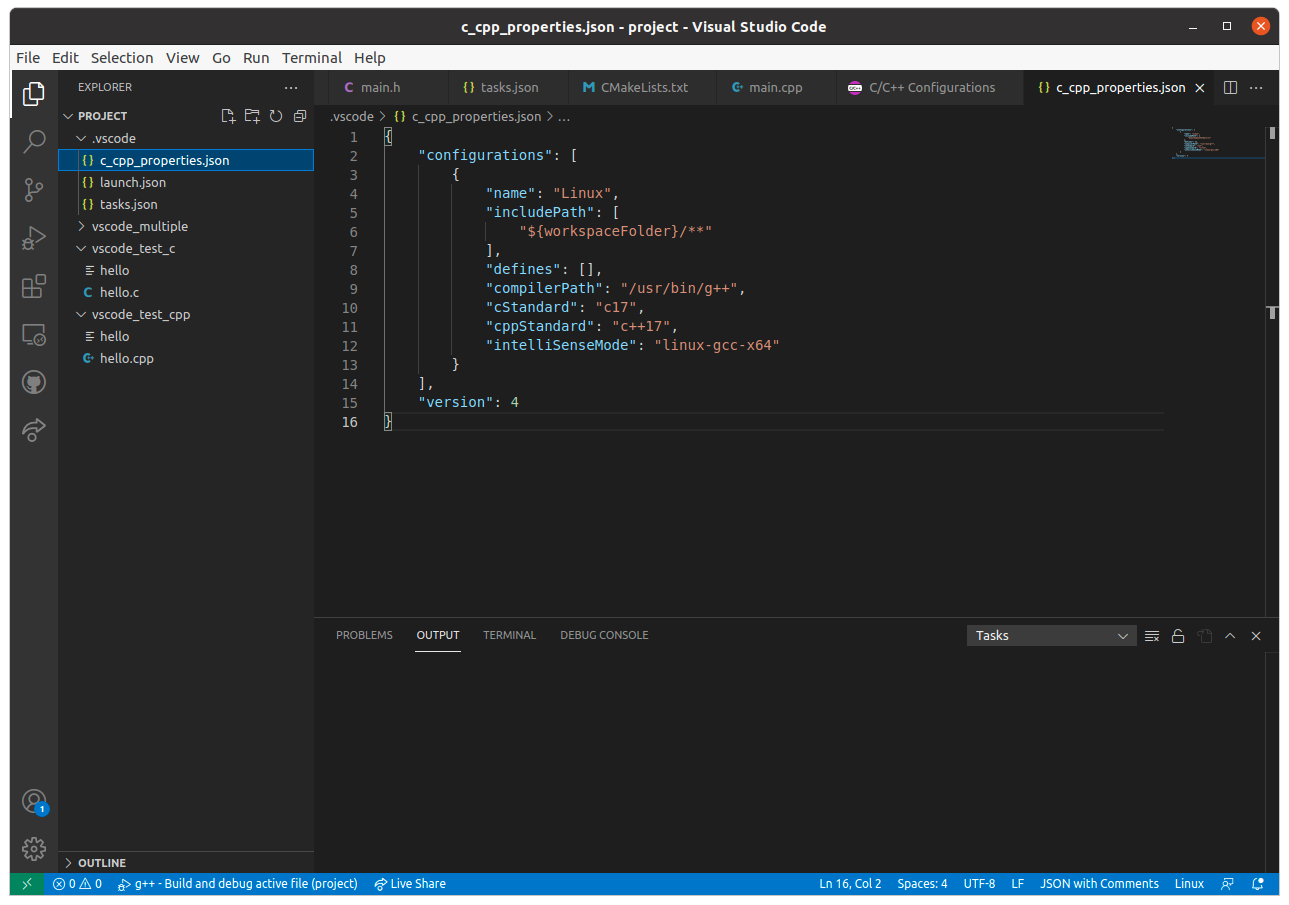Image resolution: width=1289 pixels, height=905 pixels.
Task: Switch to the main.cpp tab
Action: tap(777, 88)
